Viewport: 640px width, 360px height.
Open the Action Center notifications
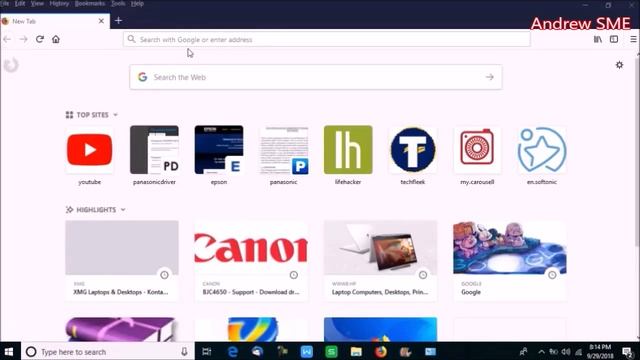tap(627, 351)
